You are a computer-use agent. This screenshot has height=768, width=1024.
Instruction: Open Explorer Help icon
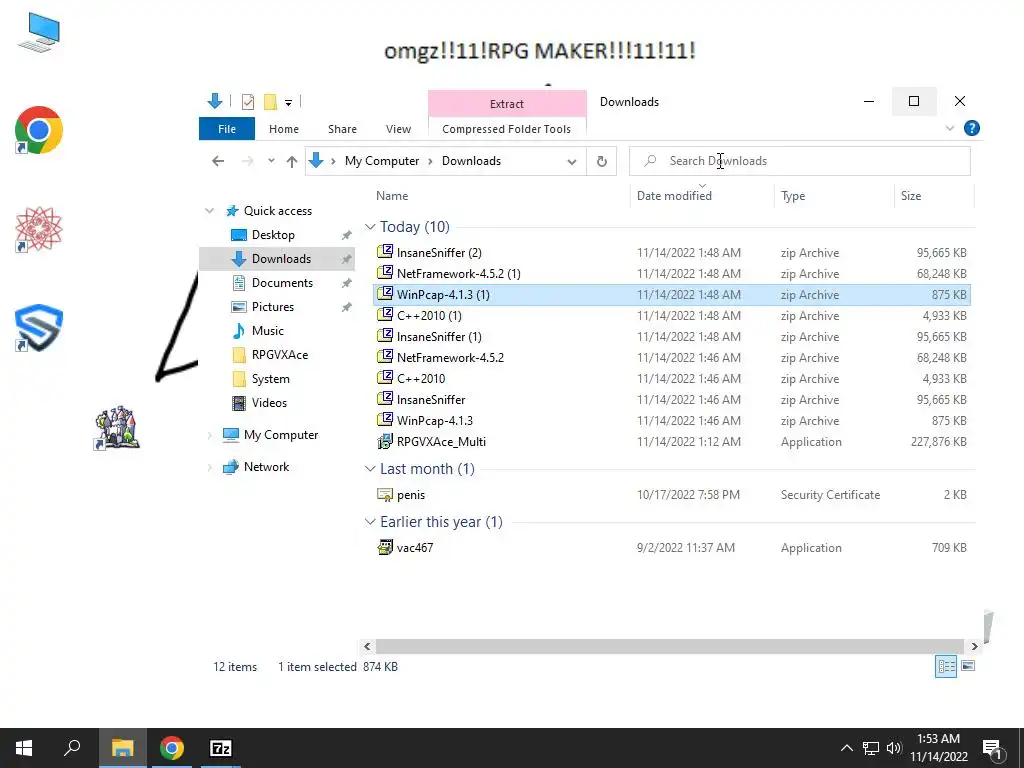pyautogui.click(x=971, y=128)
